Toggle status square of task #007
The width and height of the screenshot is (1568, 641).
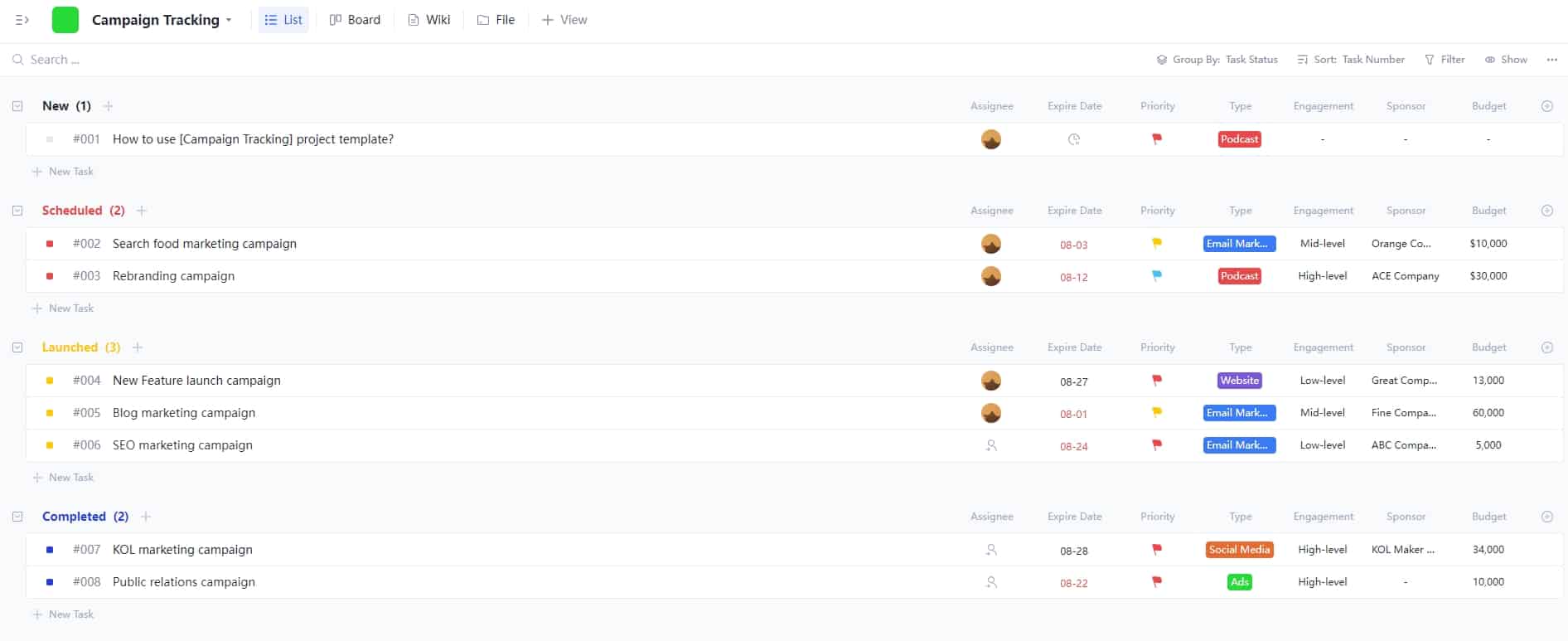pos(50,550)
